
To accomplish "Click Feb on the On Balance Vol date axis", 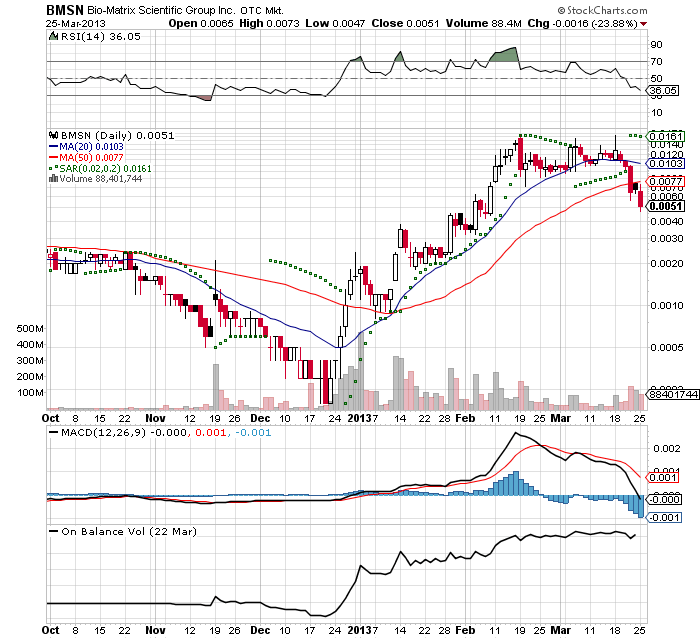I will click(x=465, y=630).
